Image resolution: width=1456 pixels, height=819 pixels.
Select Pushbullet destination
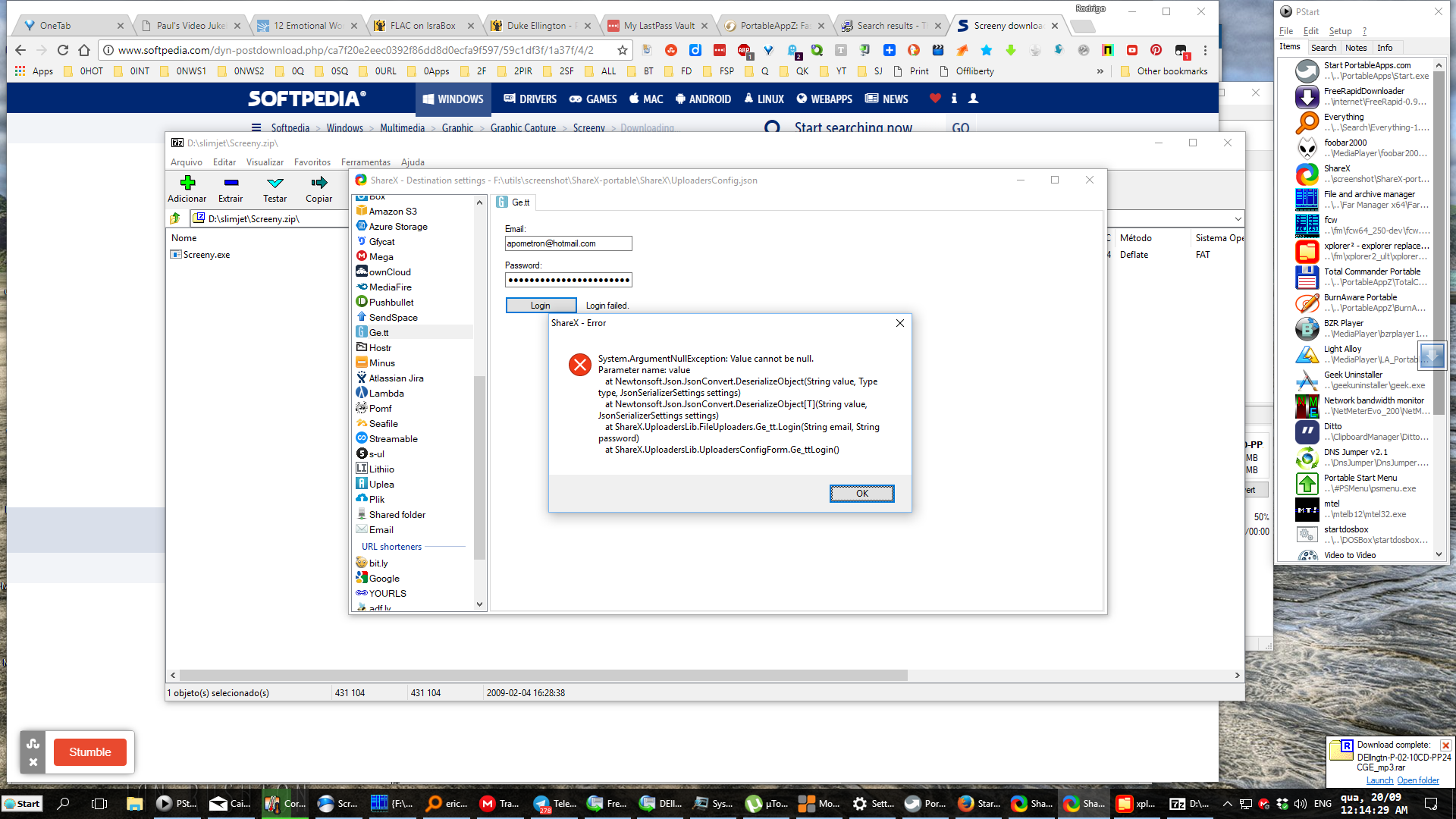tap(391, 302)
